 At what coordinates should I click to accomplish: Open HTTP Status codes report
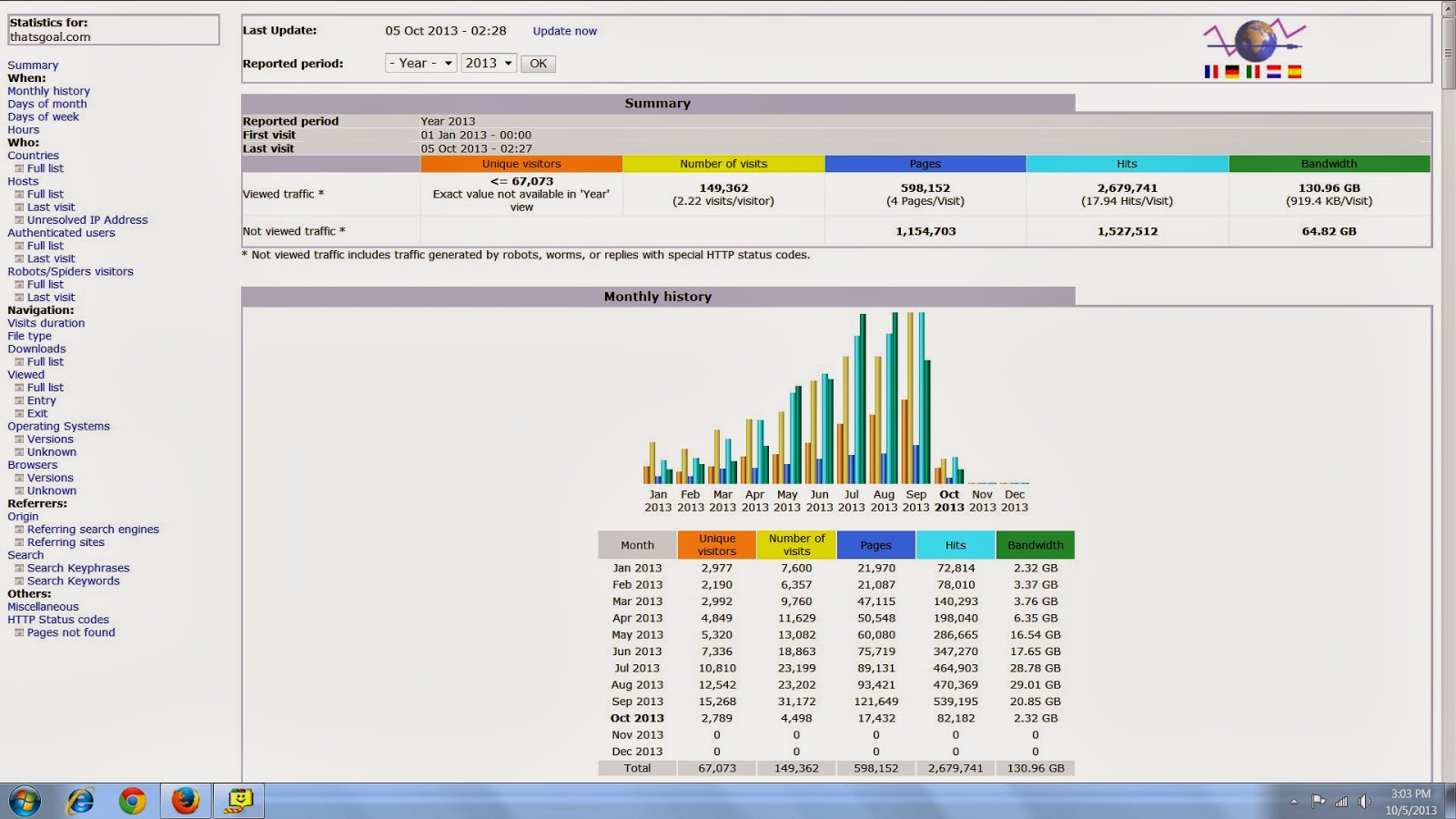(58, 620)
